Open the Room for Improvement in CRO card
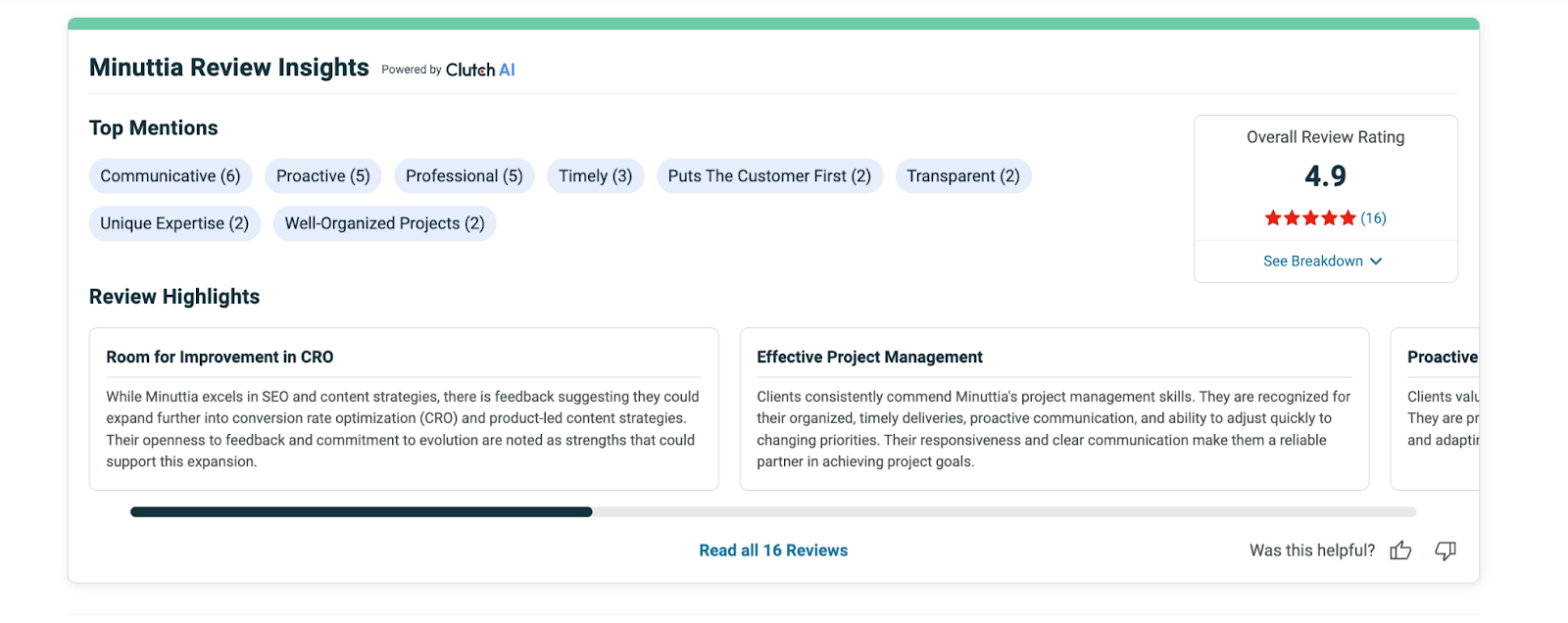Screen dimensions: 1568x623 pos(404,409)
